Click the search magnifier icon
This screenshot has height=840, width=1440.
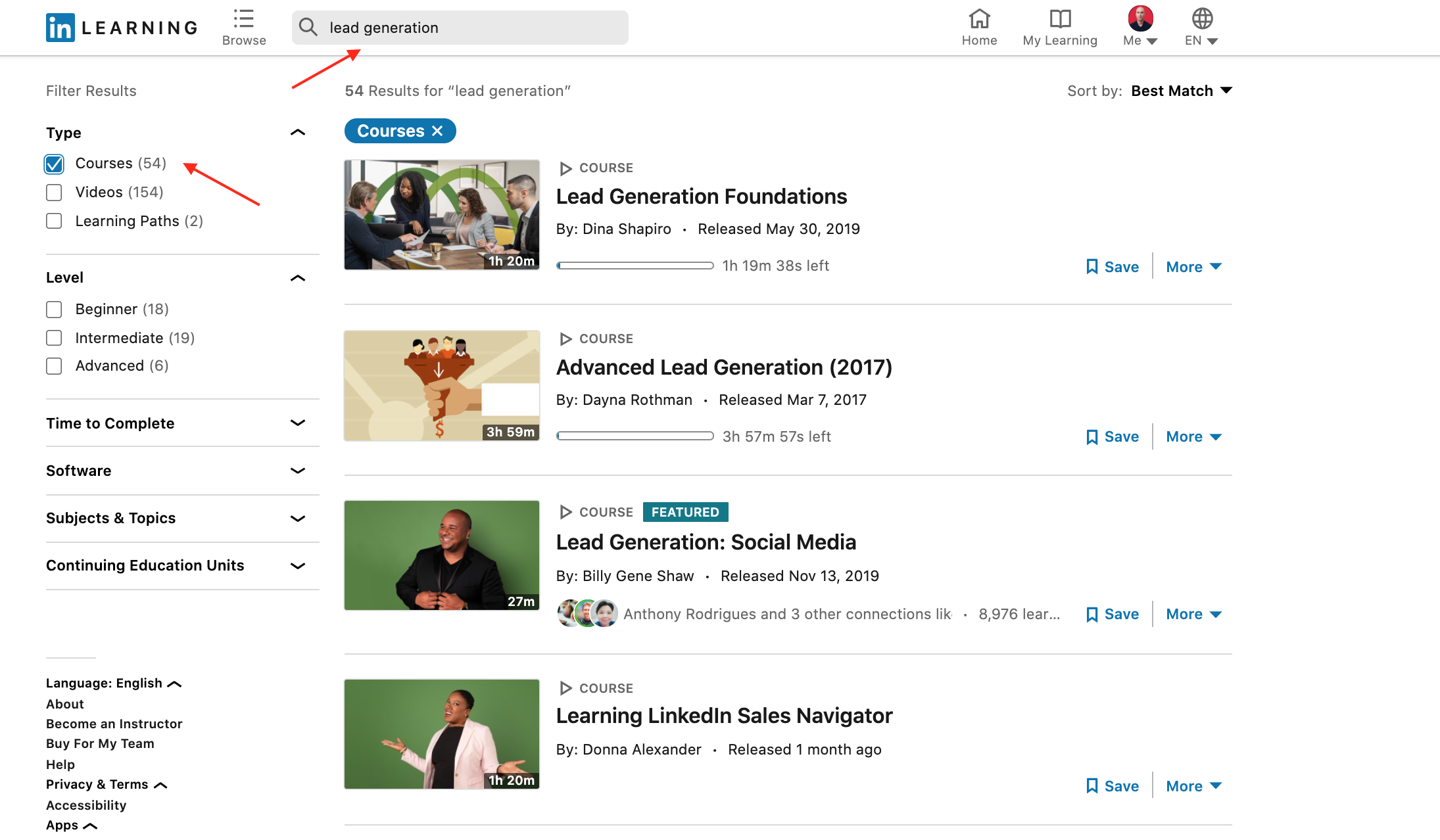pyautogui.click(x=308, y=27)
